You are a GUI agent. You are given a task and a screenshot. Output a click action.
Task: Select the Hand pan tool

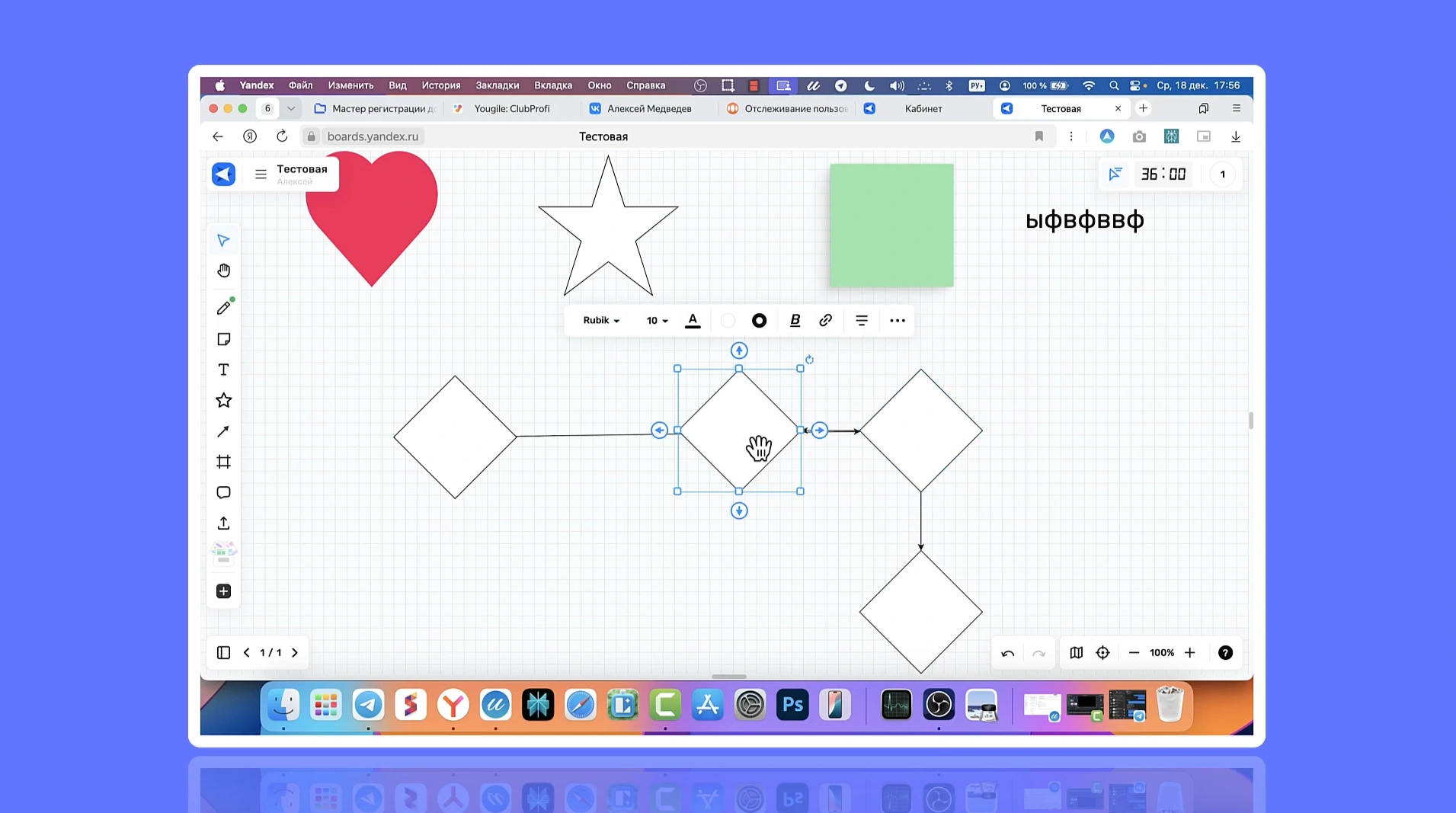(x=223, y=270)
